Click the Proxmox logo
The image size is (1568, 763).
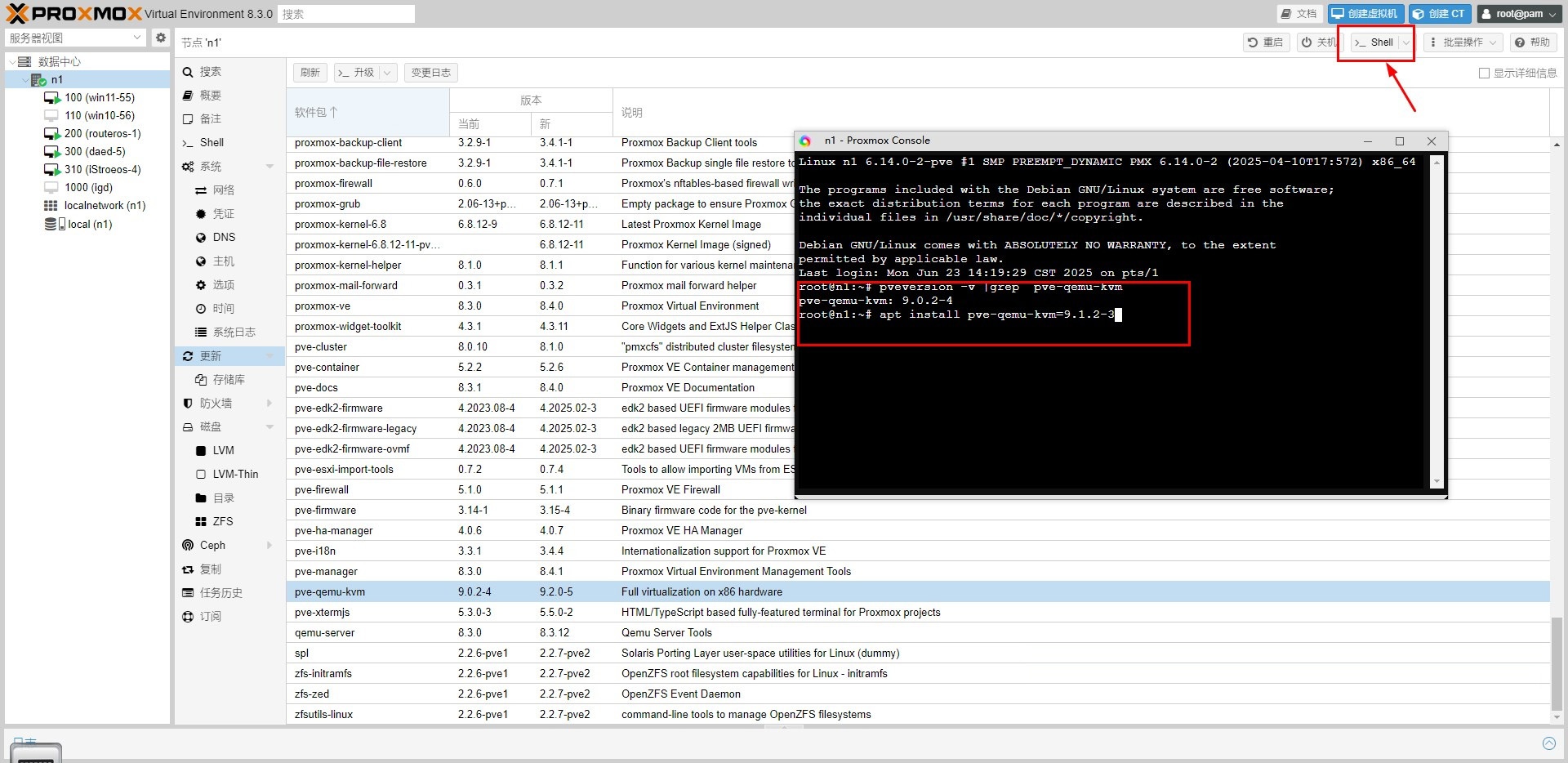[x=73, y=13]
